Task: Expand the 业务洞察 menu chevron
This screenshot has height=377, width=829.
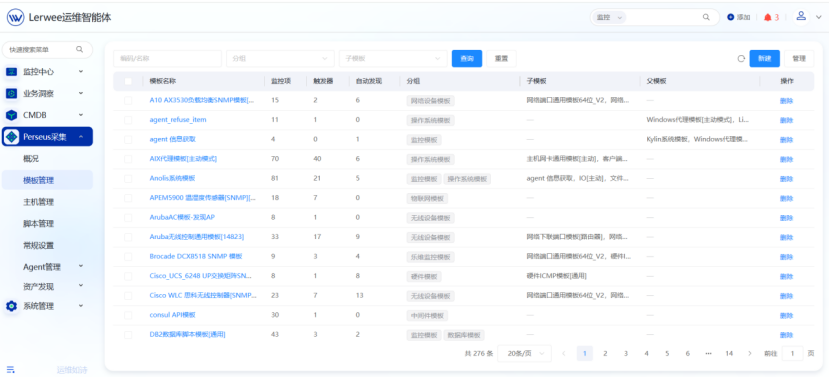Action: 81,93
